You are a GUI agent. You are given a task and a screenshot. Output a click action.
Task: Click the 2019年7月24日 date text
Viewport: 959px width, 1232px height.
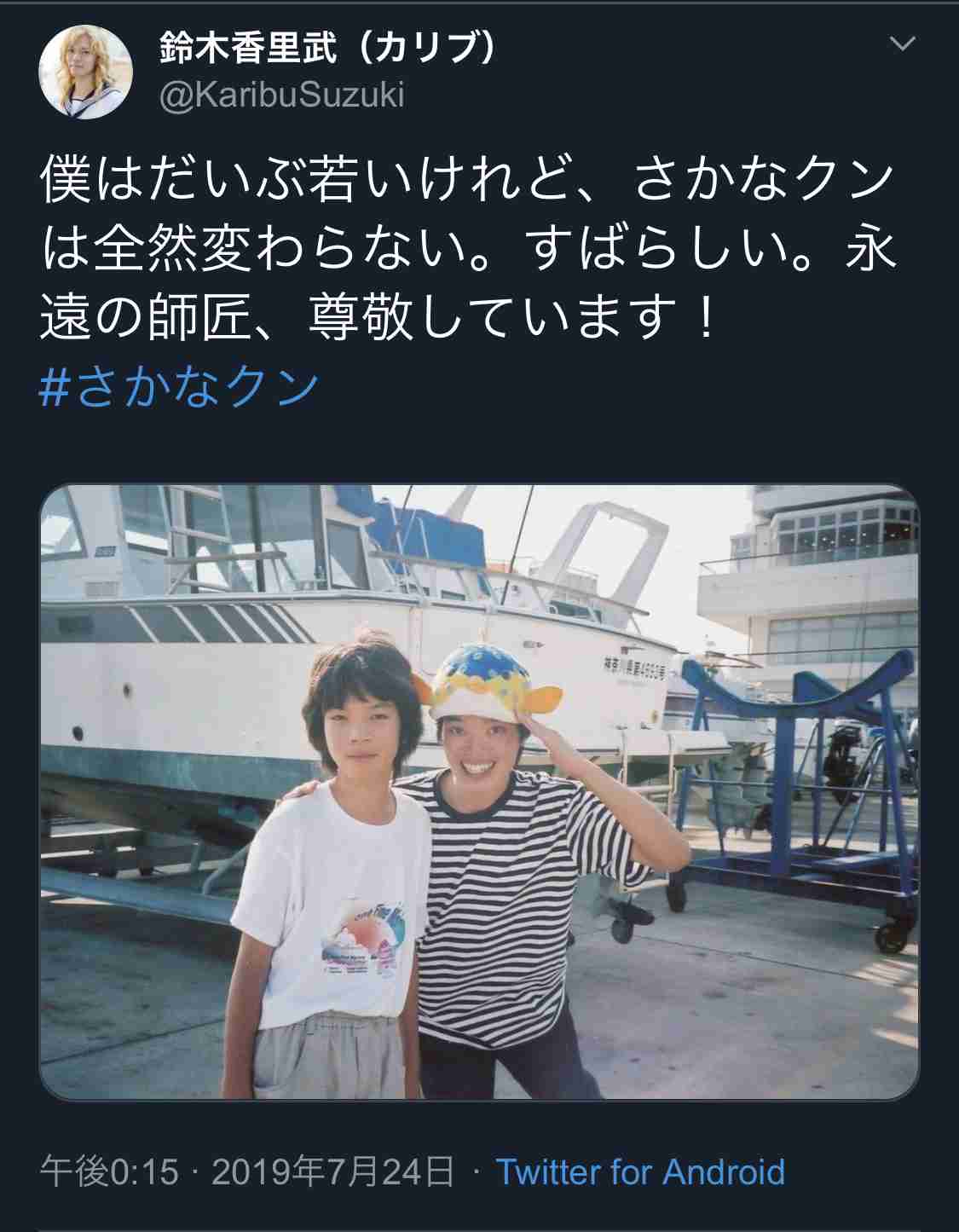(x=332, y=1171)
